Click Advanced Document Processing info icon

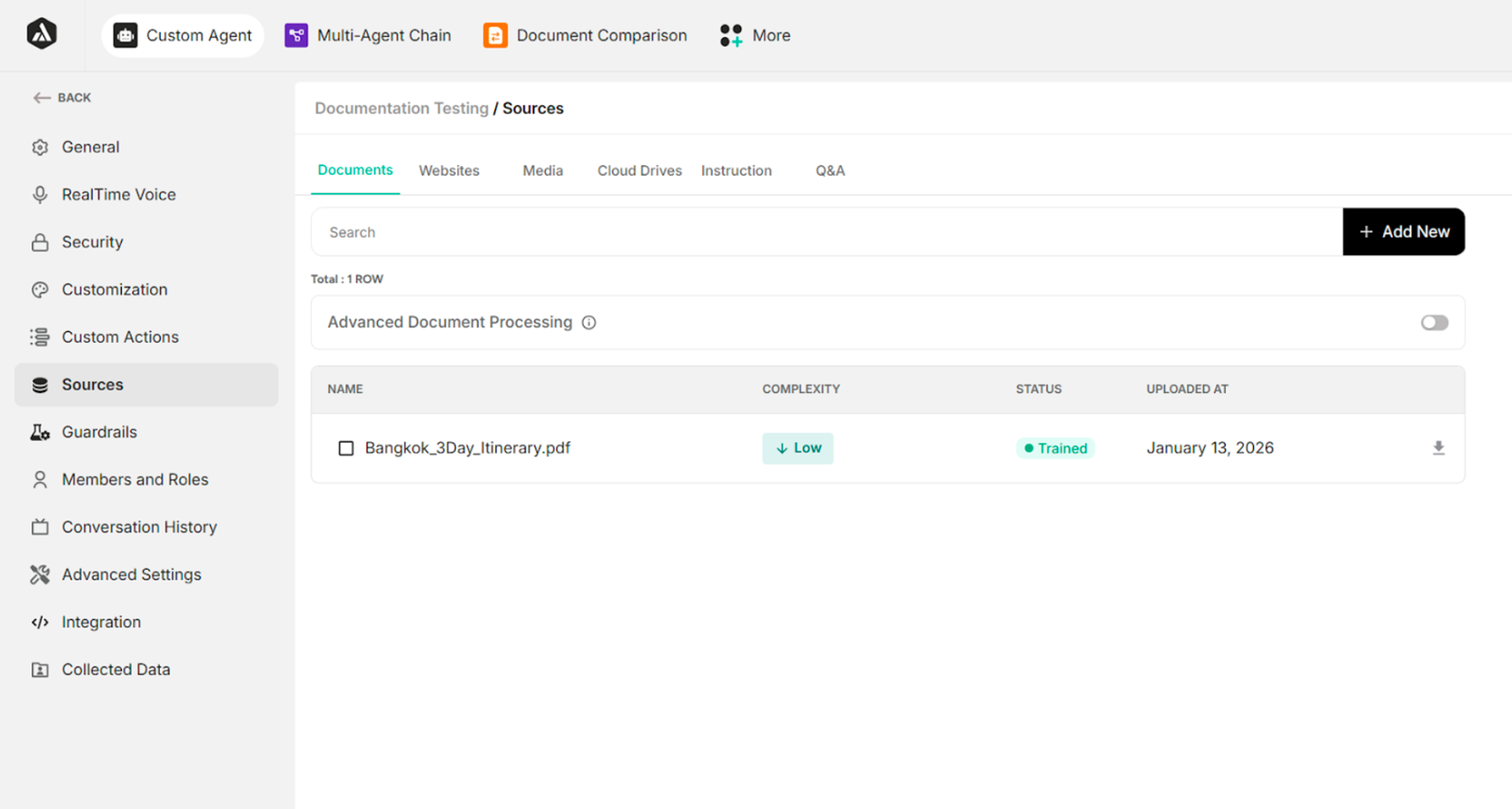(x=589, y=323)
